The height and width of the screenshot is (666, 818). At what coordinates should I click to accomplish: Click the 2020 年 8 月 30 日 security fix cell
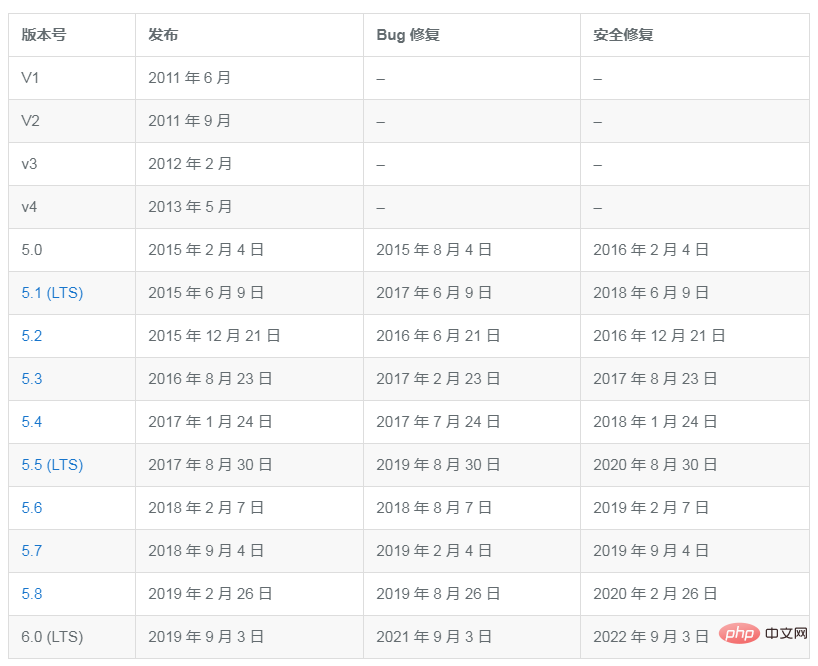[x=655, y=465]
